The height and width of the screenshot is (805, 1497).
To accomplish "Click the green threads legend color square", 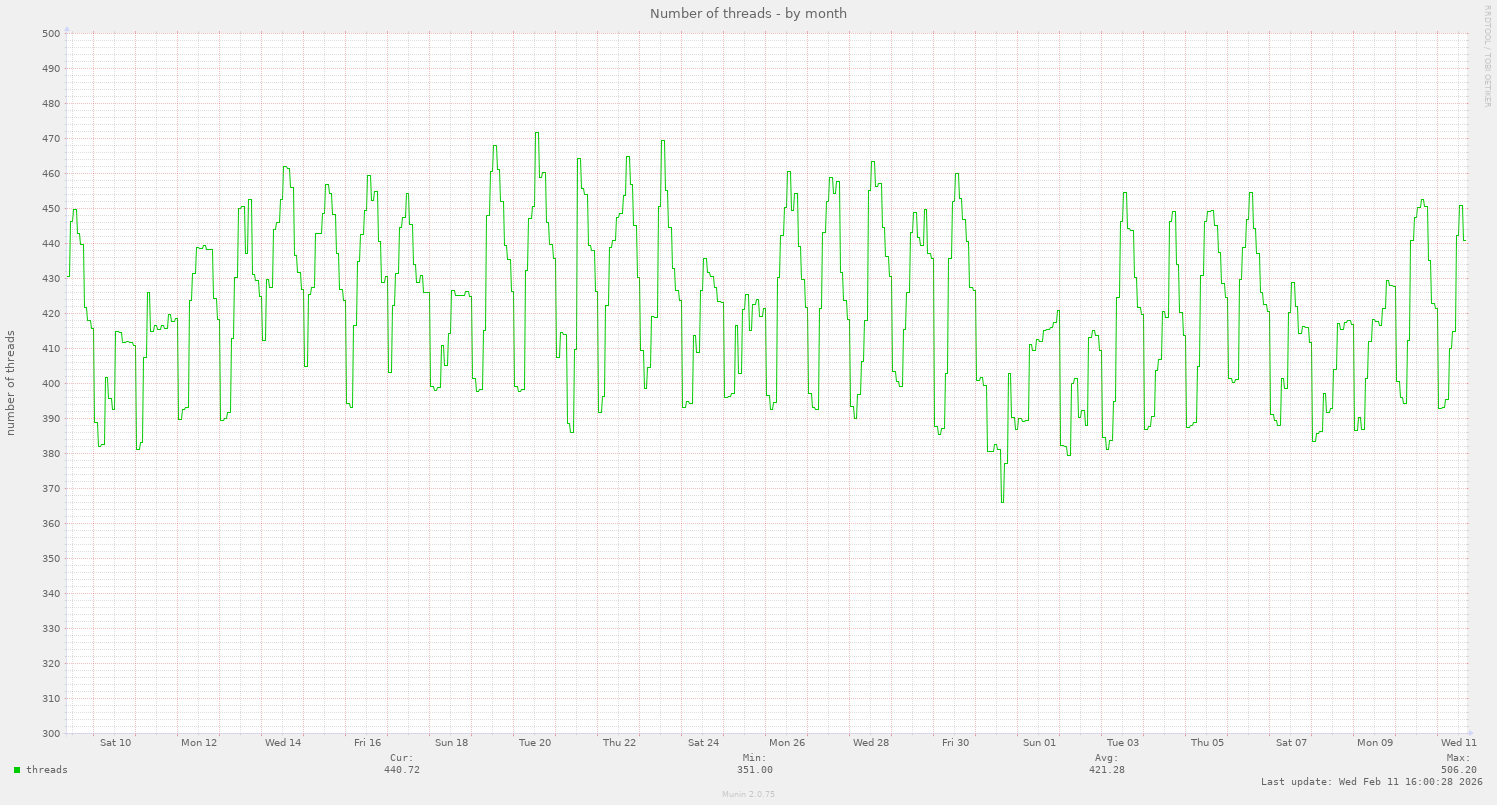I will 17,770.
